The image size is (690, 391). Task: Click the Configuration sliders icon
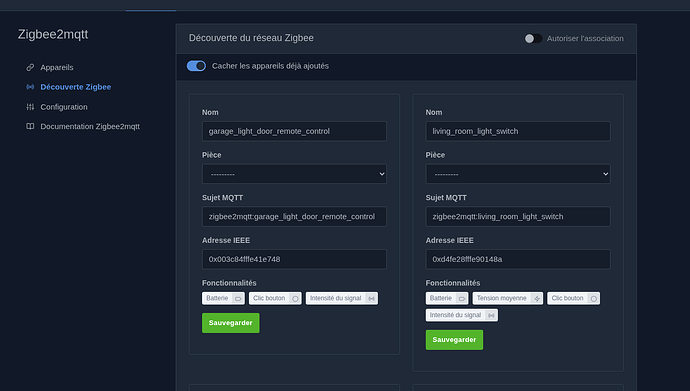point(30,107)
